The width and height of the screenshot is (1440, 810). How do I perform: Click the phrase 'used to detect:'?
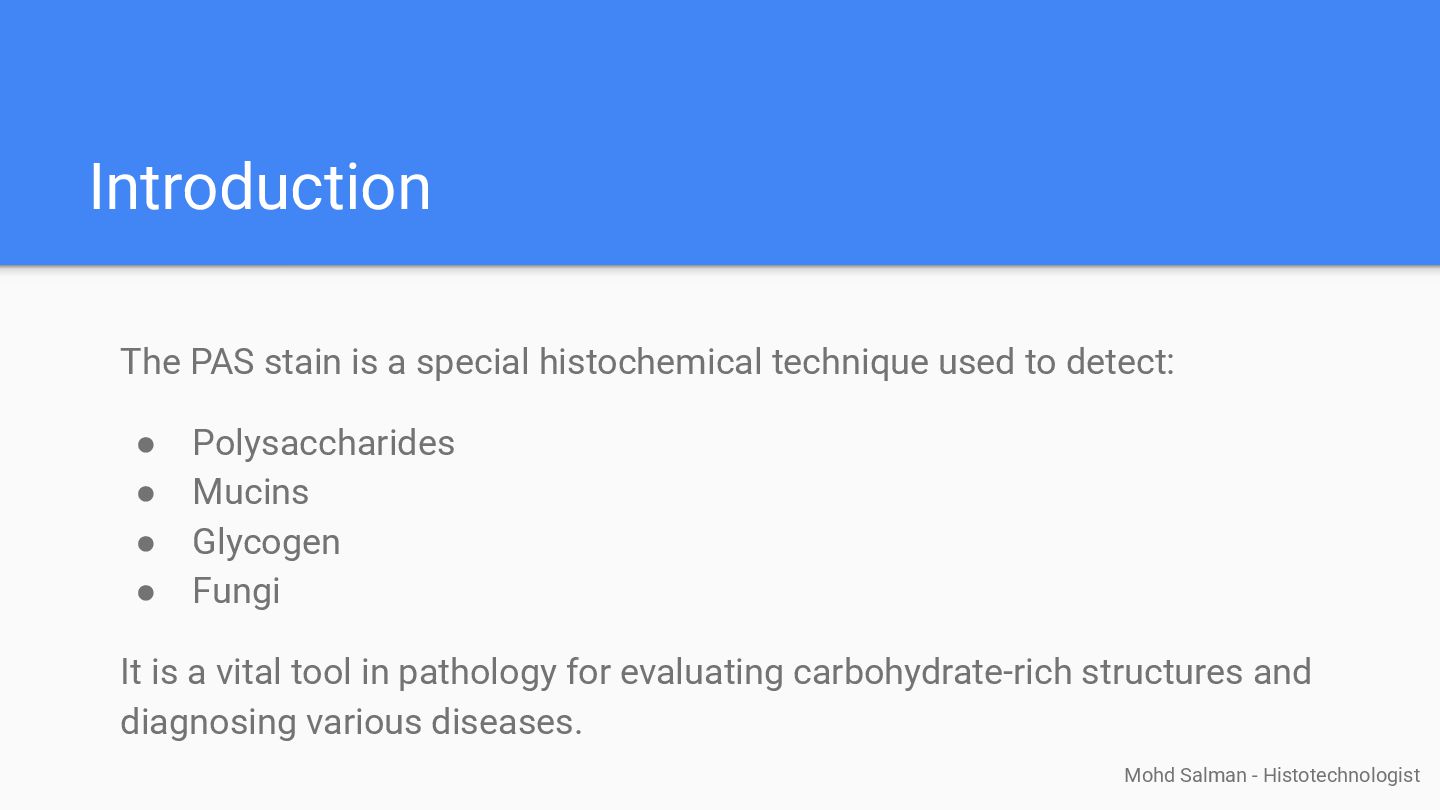click(x=1055, y=362)
